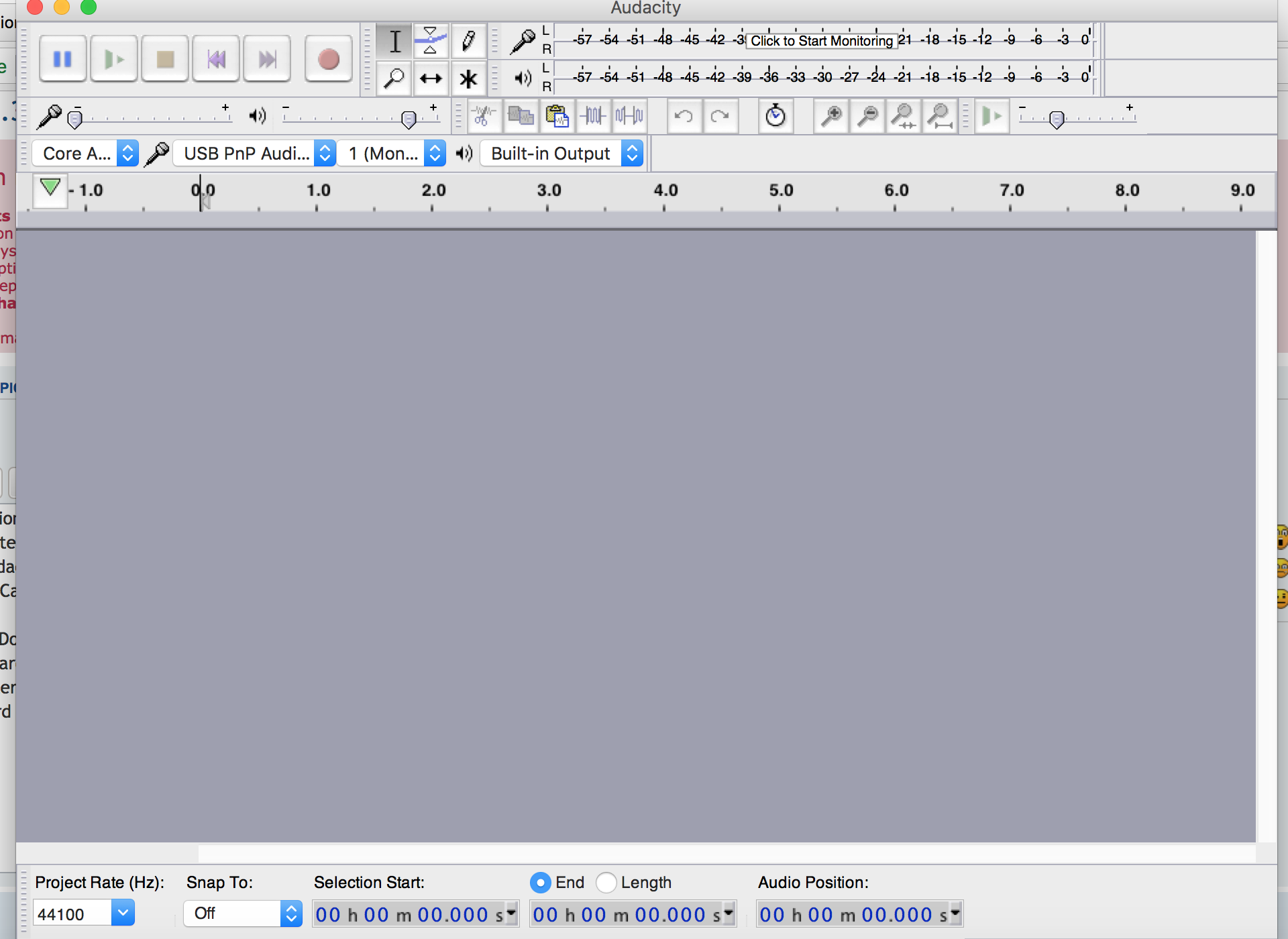1288x939 pixels.
Task: Click the timeline ruler at 3.0
Action: click(x=549, y=190)
